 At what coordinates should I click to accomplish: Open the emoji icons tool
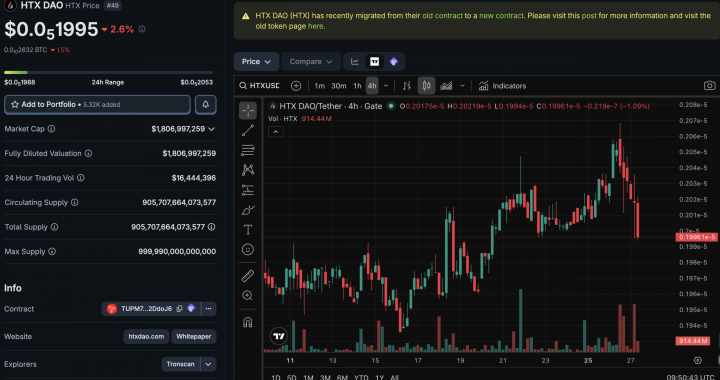coord(248,249)
